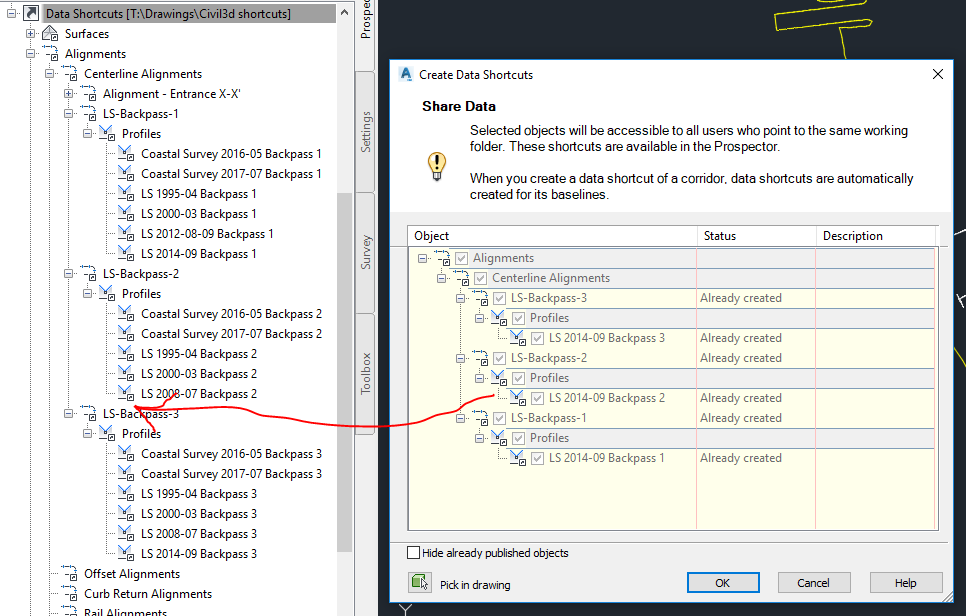Click the Autodesk logo in dialog title bar
The height and width of the screenshot is (616, 966).
point(404,74)
